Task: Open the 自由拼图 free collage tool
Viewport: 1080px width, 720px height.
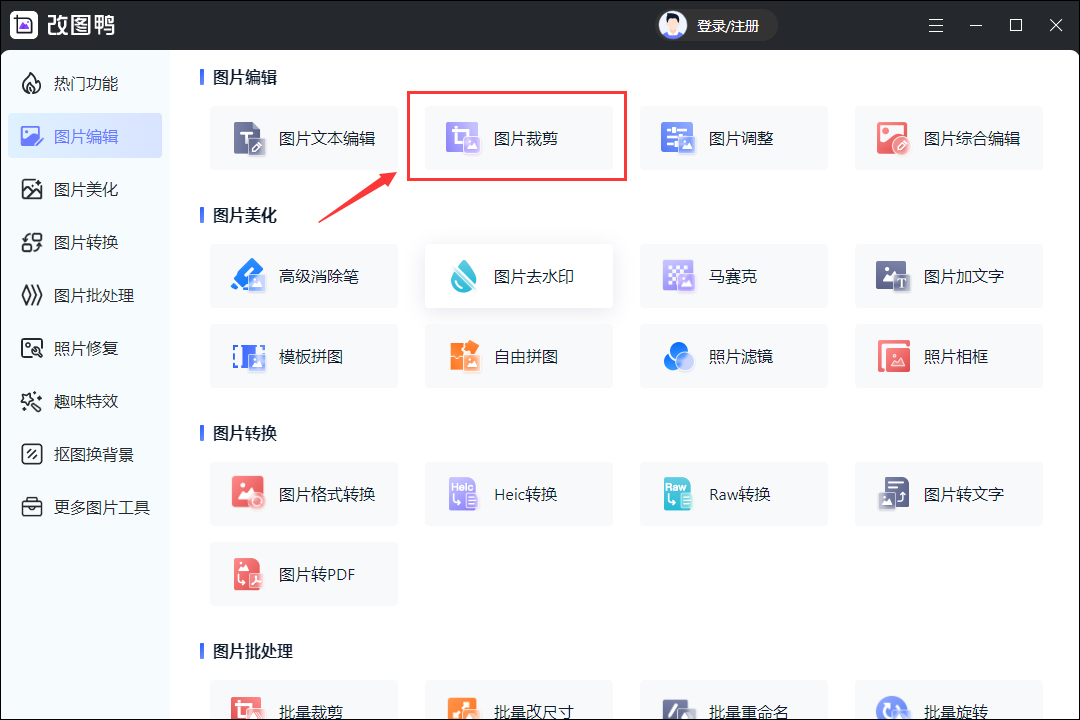Action: point(518,356)
